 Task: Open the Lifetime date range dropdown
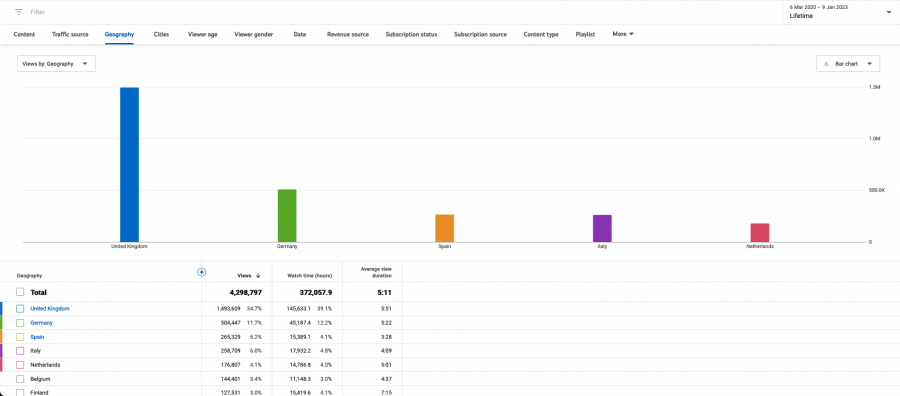(x=840, y=12)
